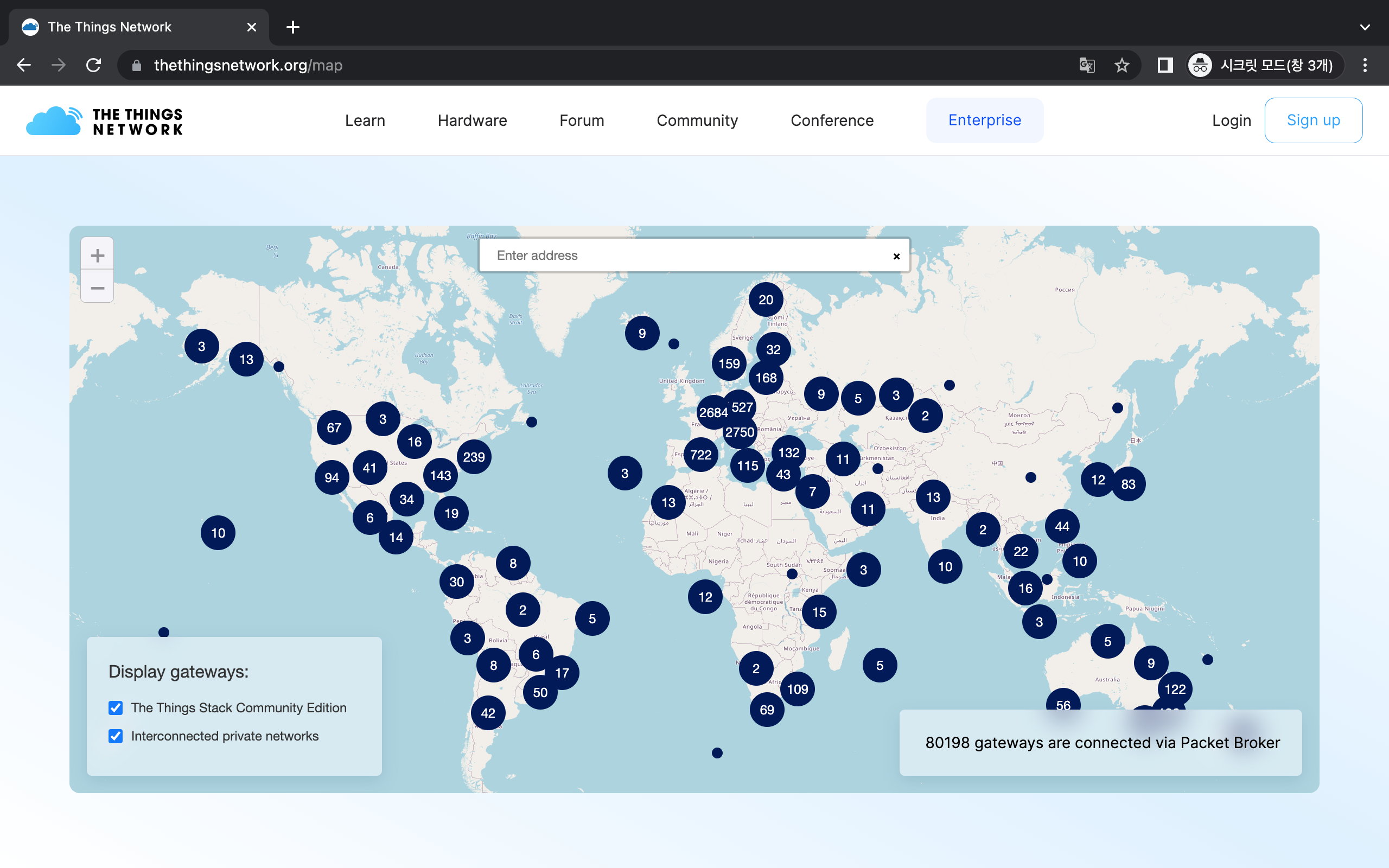
Task: Click the 43 cluster marker
Action: 783,474
